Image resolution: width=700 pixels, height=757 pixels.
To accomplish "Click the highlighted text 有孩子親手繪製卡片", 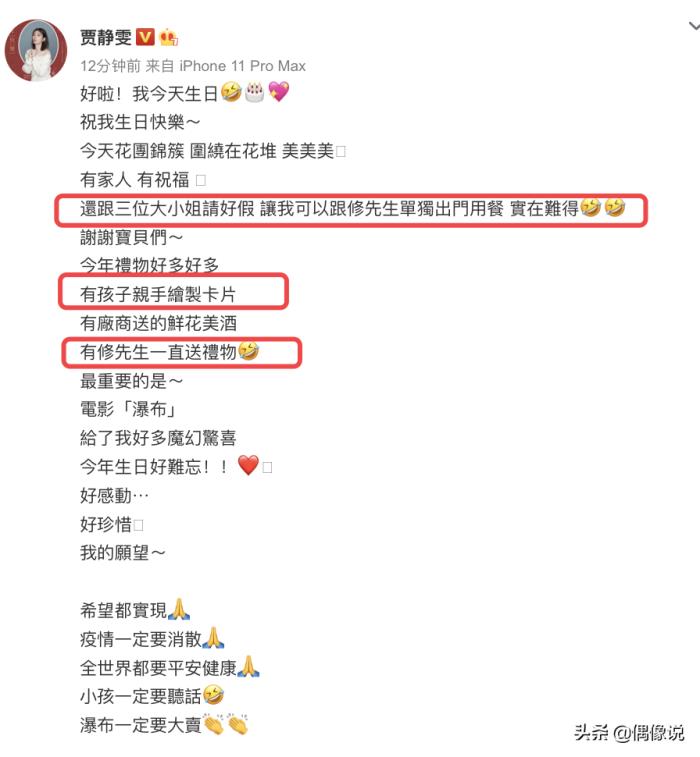I will 158,294.
